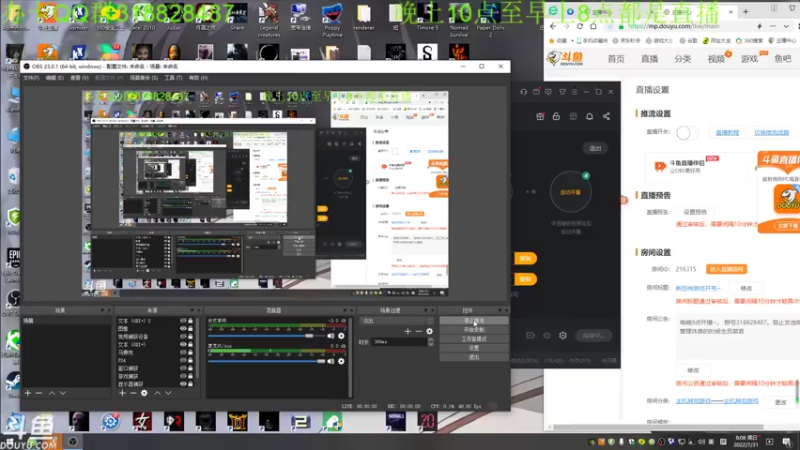Click the 时长 duration spinner arrows
The width and height of the screenshot is (800, 450).
point(431,342)
